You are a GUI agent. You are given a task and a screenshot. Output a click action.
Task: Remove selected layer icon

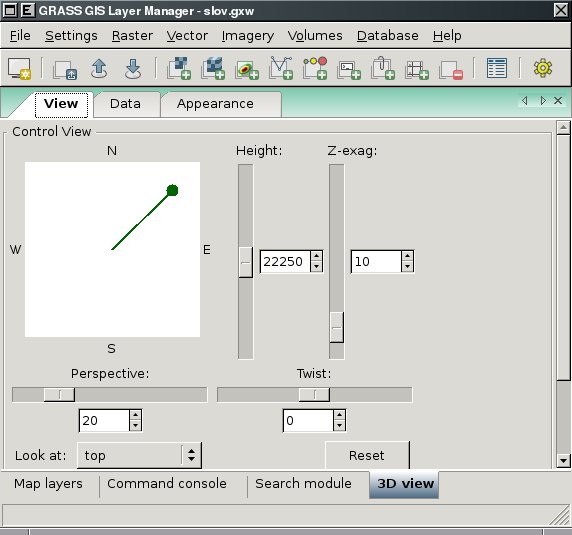[451, 69]
